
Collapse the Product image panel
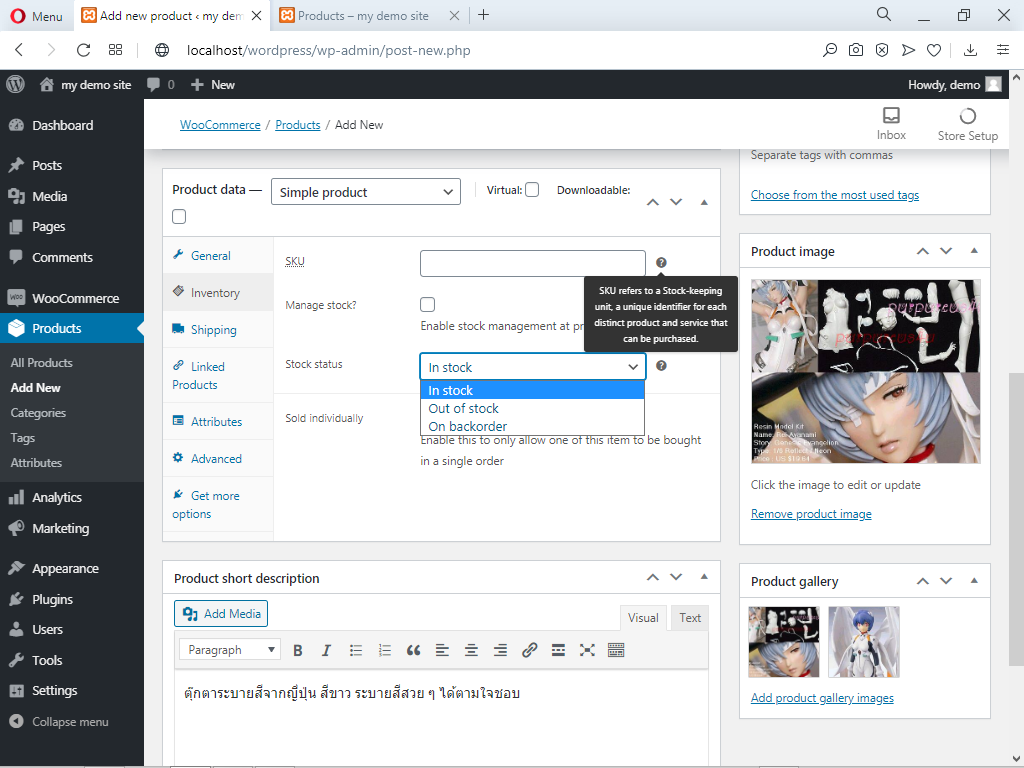pos(974,251)
